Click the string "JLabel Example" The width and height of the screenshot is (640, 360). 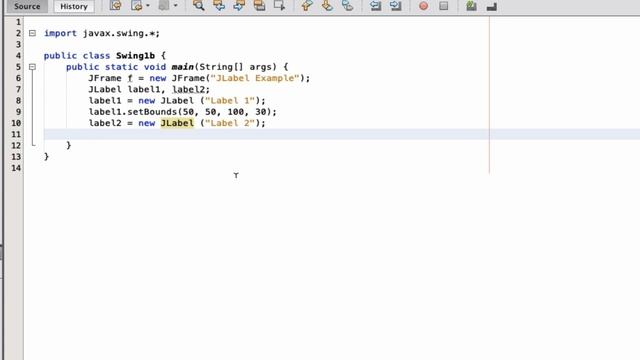tap(255, 78)
